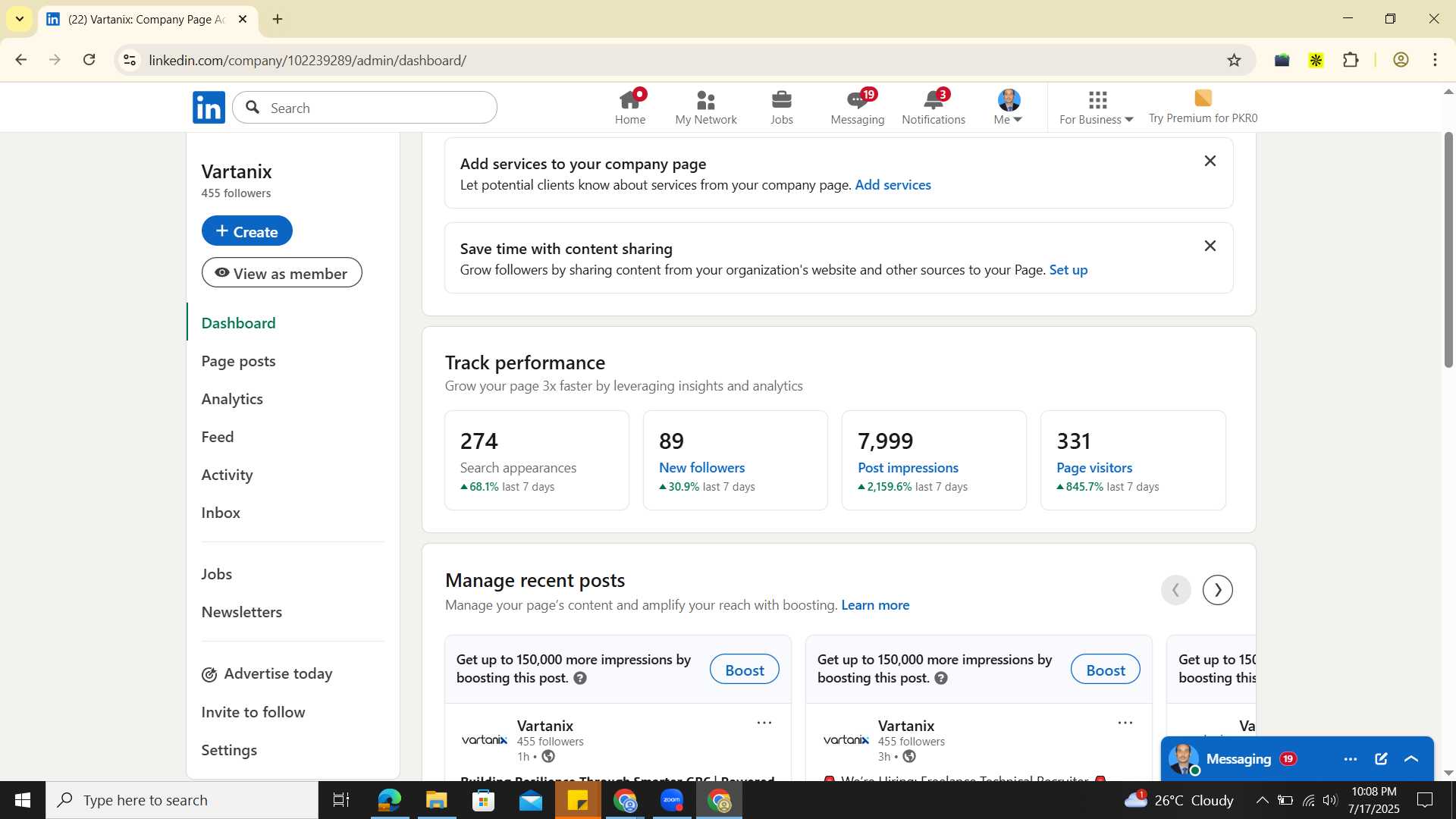The height and width of the screenshot is (819, 1456).
Task: Open File Explorer from taskbar
Action: (436, 800)
